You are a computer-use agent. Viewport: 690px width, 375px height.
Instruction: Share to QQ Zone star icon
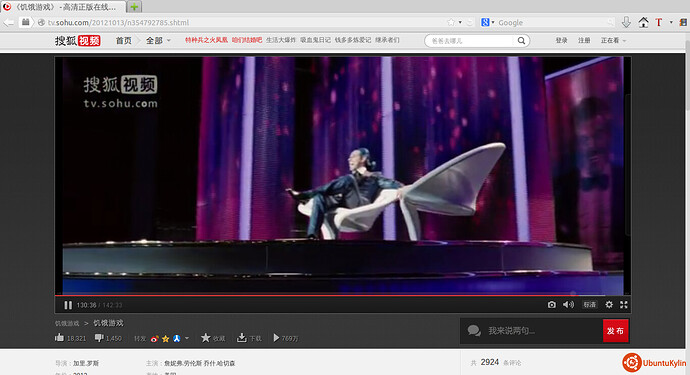(x=165, y=338)
